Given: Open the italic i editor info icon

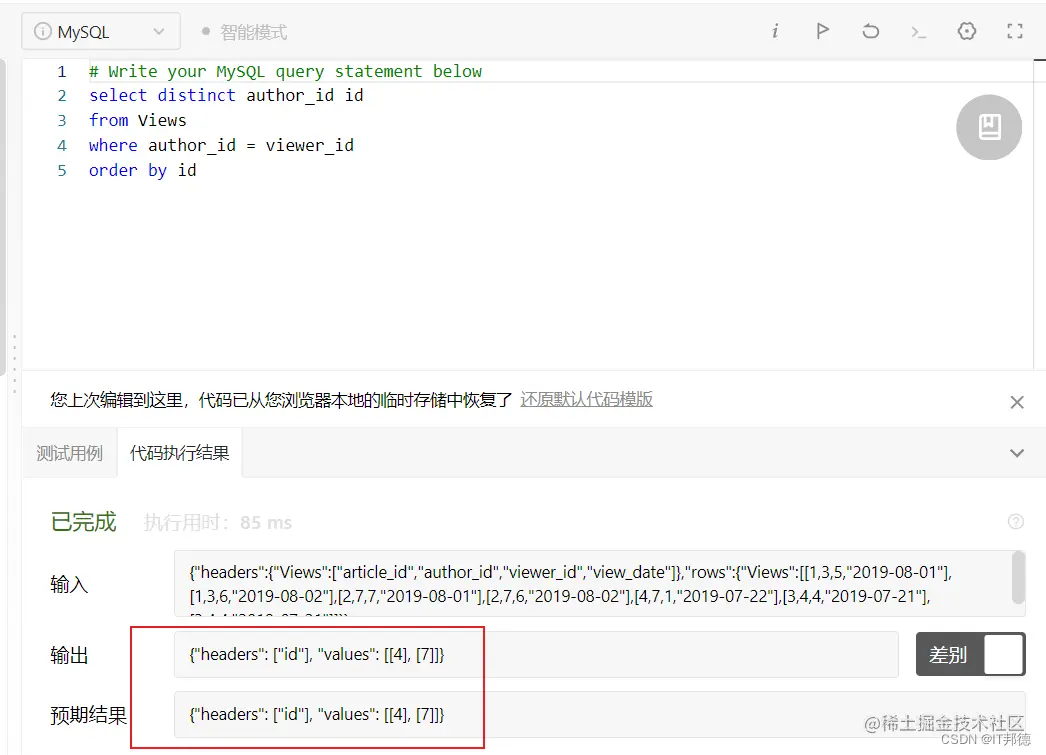Looking at the screenshot, I should pos(774,31).
